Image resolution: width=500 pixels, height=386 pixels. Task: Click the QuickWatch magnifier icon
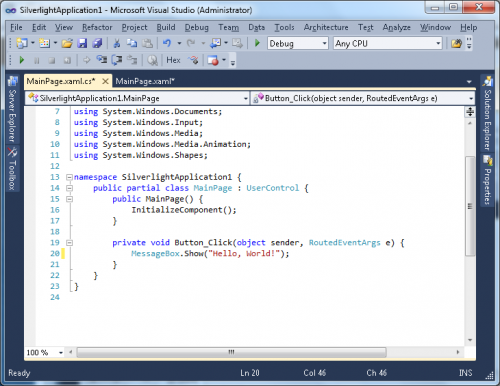[x=152, y=60]
